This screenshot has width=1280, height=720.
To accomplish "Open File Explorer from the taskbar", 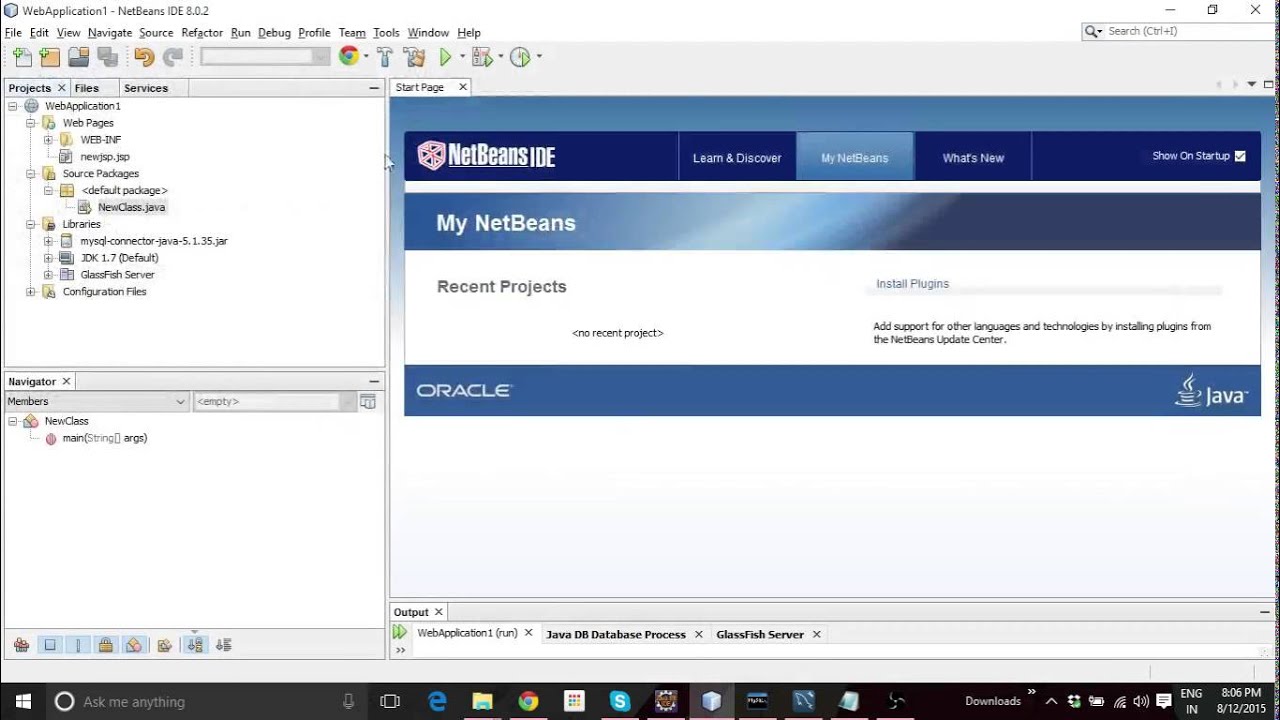I will (482, 701).
